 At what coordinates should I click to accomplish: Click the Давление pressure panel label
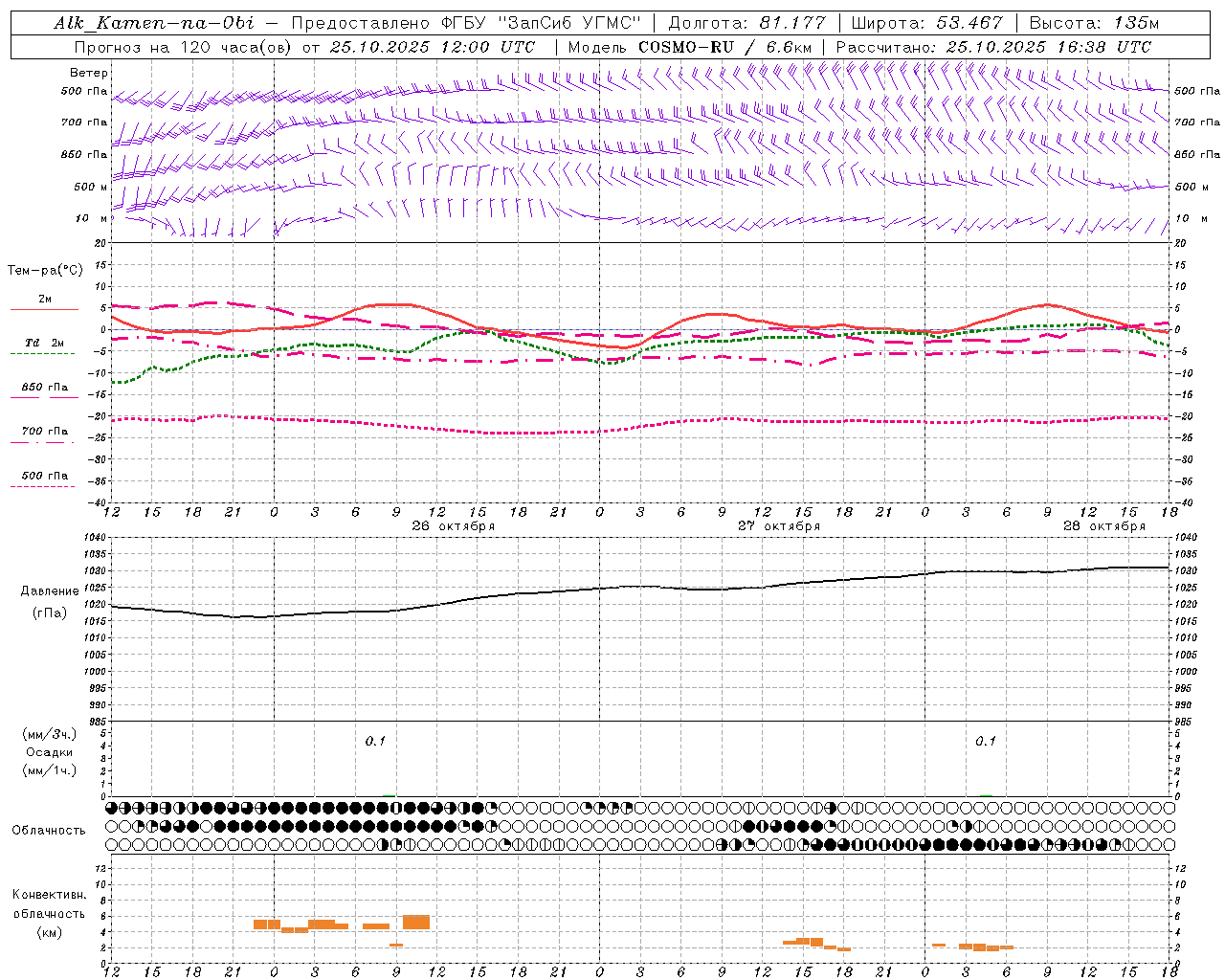pos(50,591)
